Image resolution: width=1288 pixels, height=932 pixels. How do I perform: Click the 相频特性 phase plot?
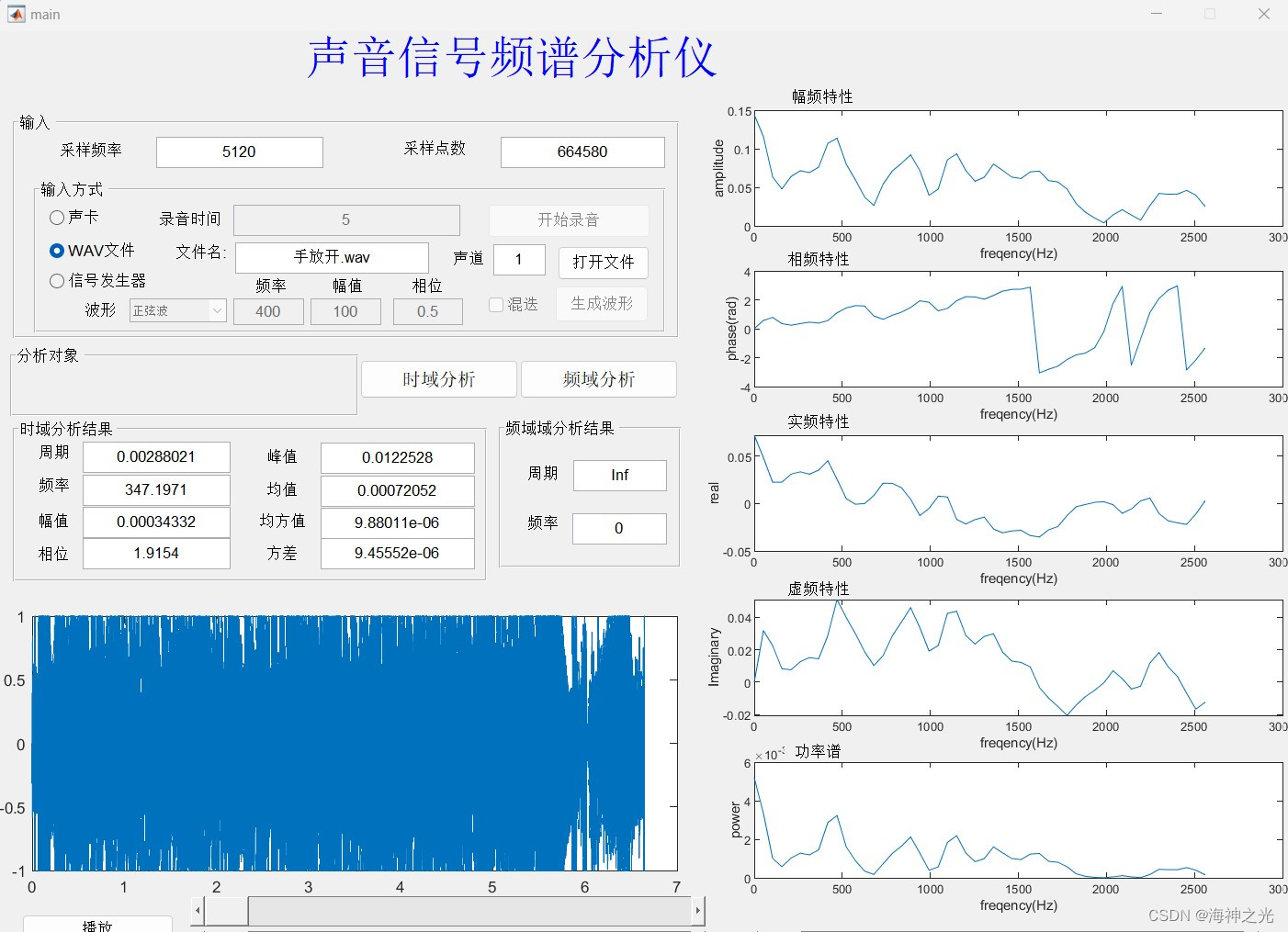(1018, 329)
